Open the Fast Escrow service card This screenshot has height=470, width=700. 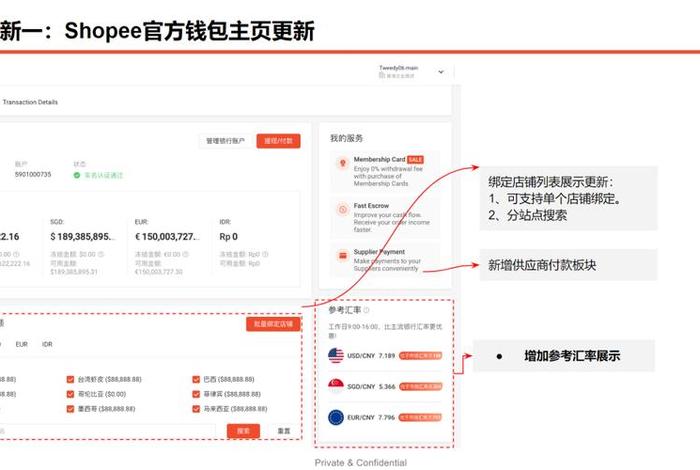385,217
